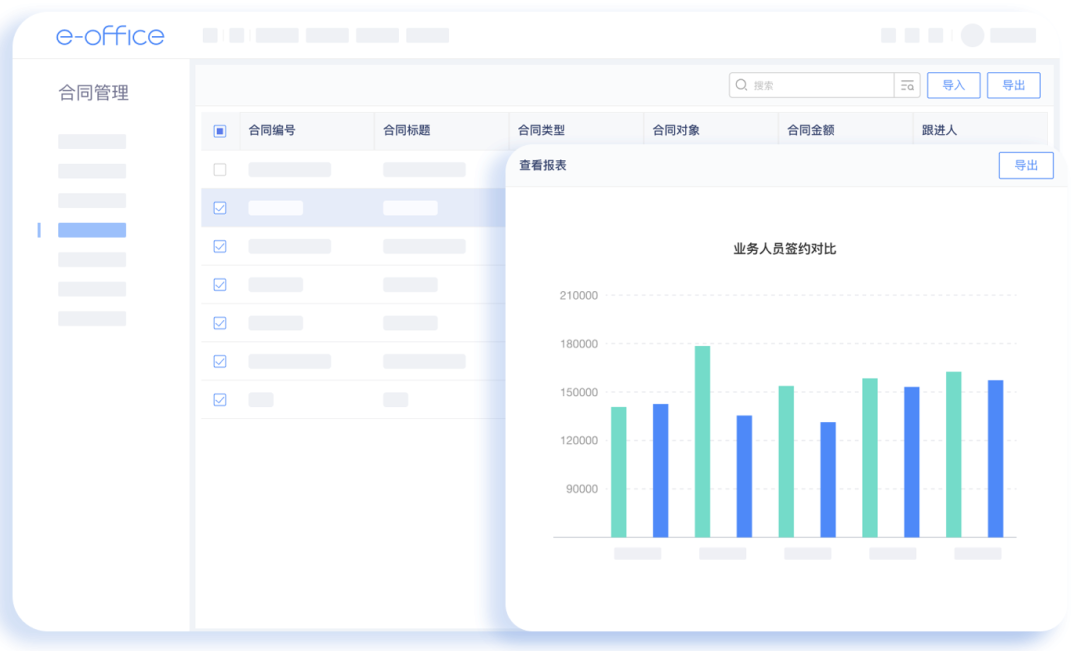Toggle the select-all checkbox in the table header
This screenshot has width=1080, height=651.
click(219, 130)
